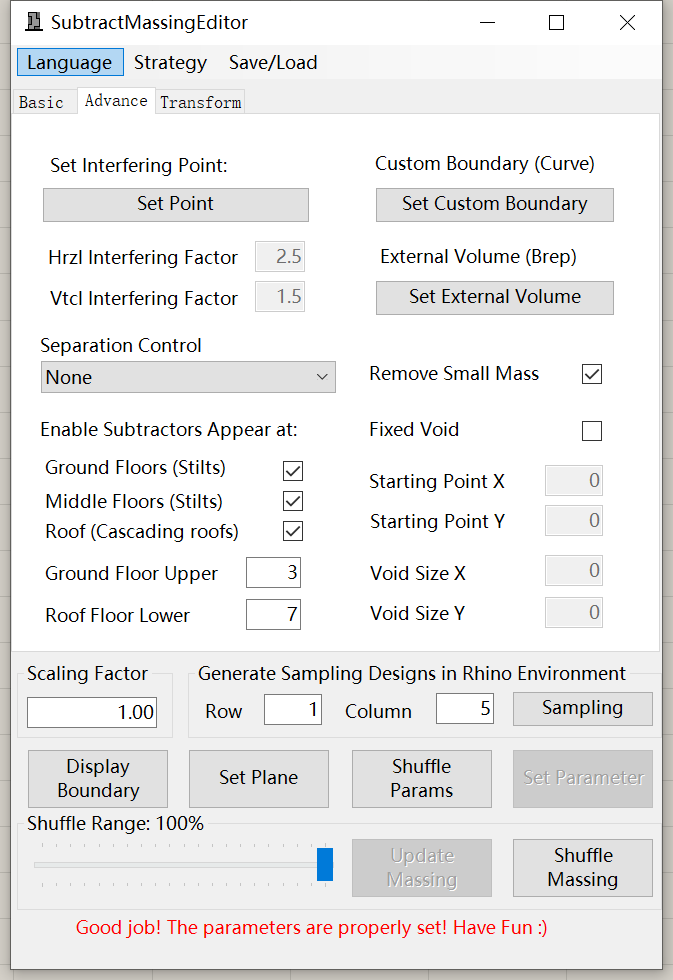Open the Strategy menu
This screenshot has width=673, height=980.
coord(170,62)
